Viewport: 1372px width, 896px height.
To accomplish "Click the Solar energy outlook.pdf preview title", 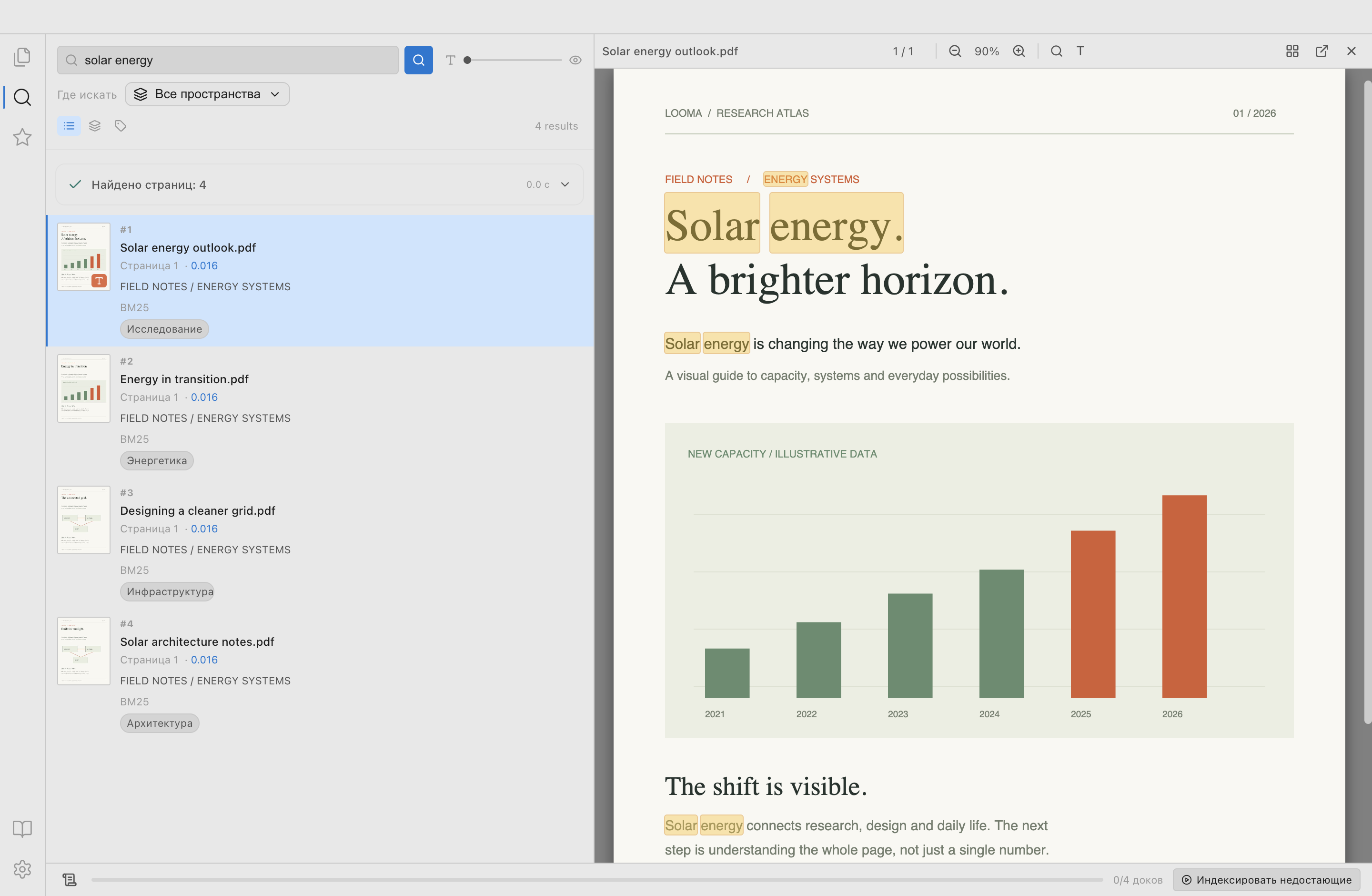I will pyautogui.click(x=670, y=51).
